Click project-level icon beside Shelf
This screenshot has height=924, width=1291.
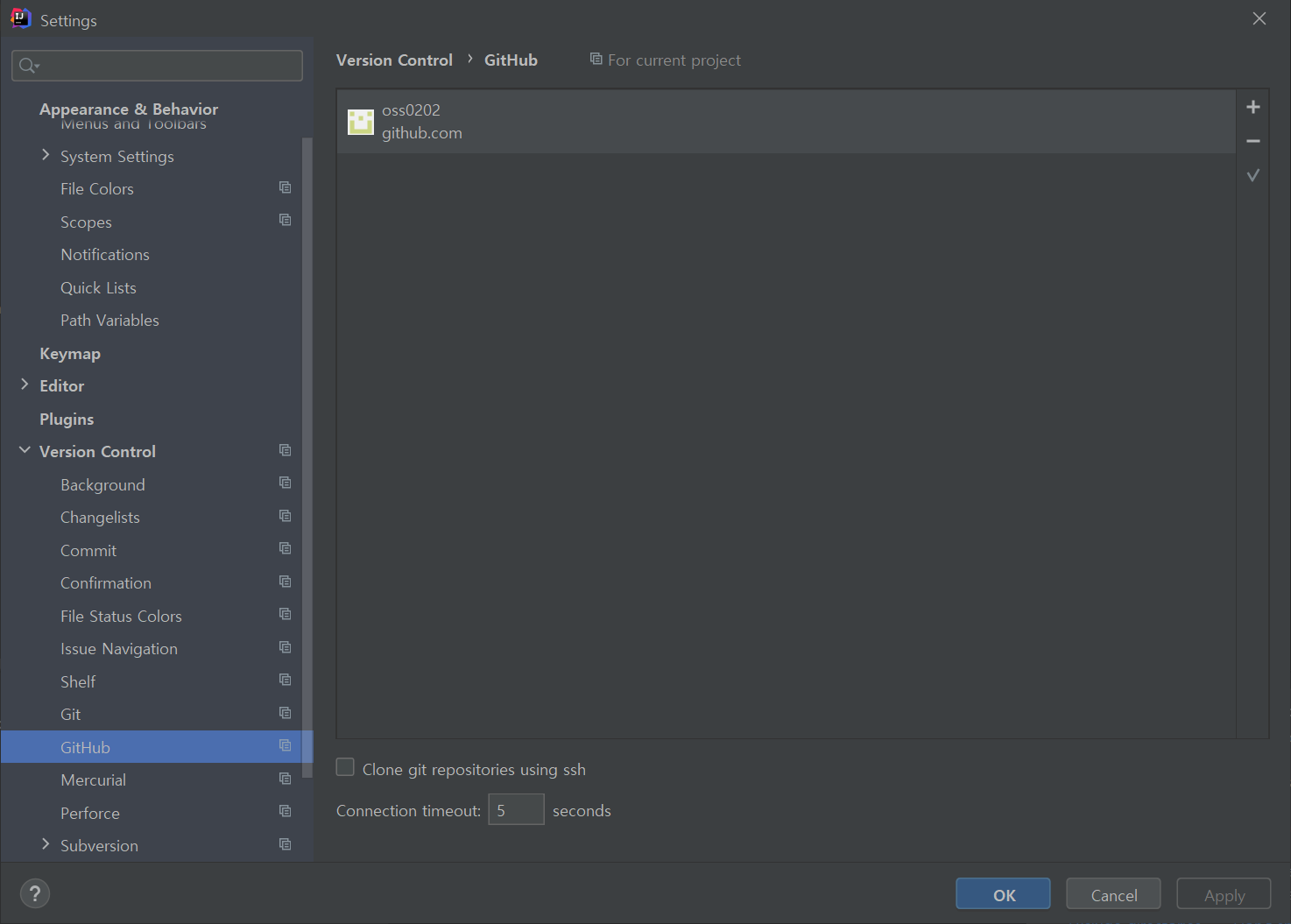pyautogui.click(x=285, y=680)
